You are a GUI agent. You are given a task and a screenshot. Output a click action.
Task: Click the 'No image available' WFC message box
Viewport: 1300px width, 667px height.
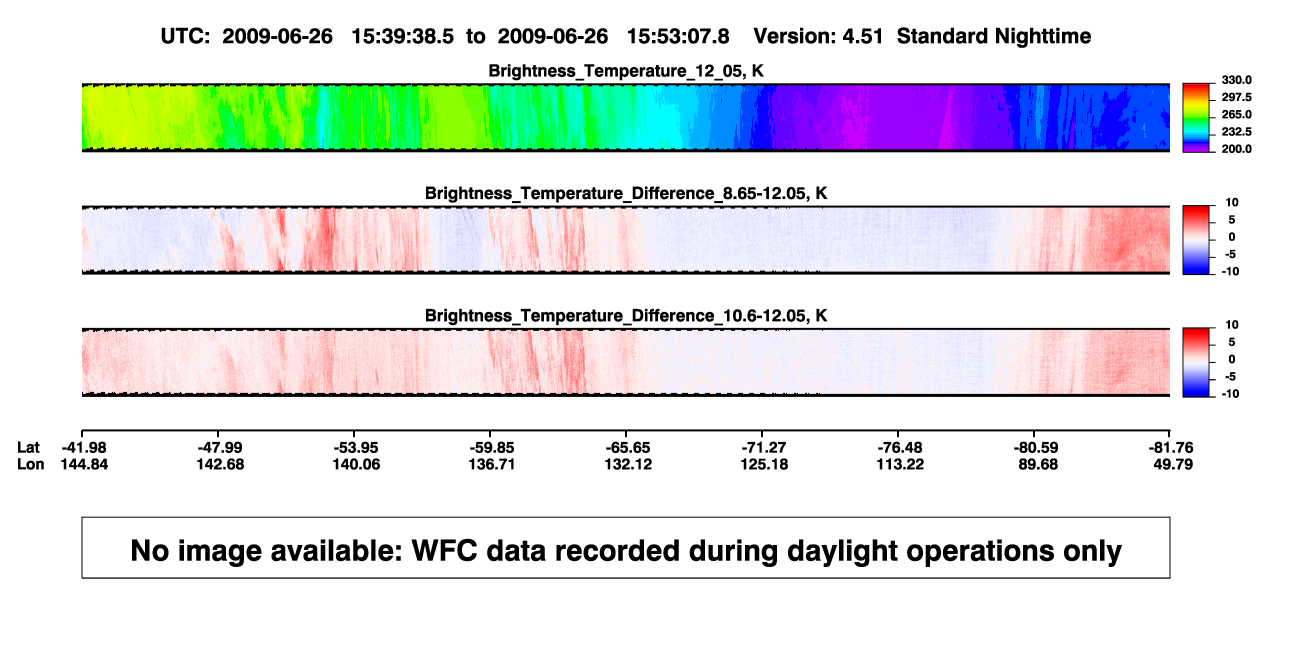pyautogui.click(x=626, y=547)
